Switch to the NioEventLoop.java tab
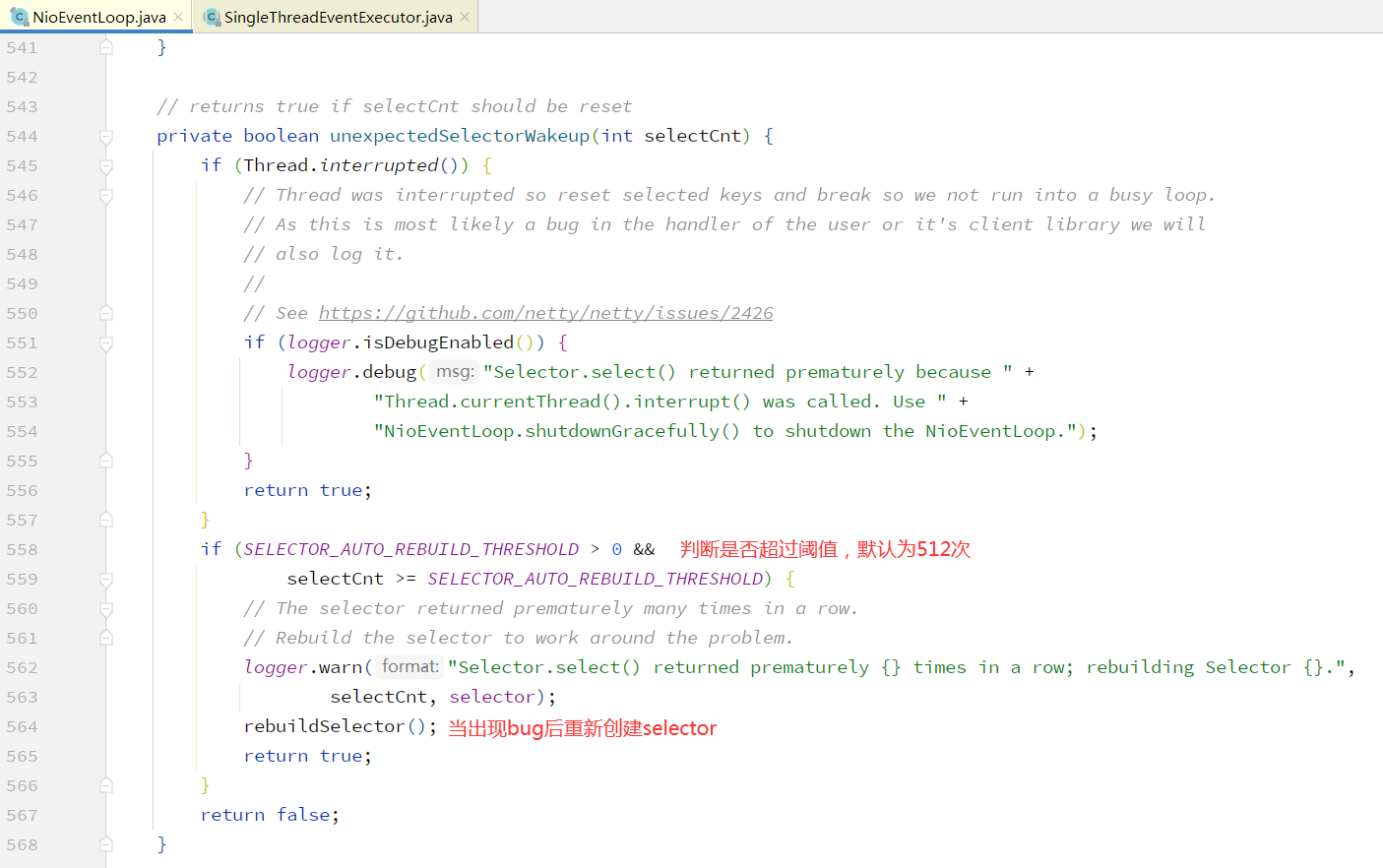The height and width of the screenshot is (868, 1383). (97, 17)
